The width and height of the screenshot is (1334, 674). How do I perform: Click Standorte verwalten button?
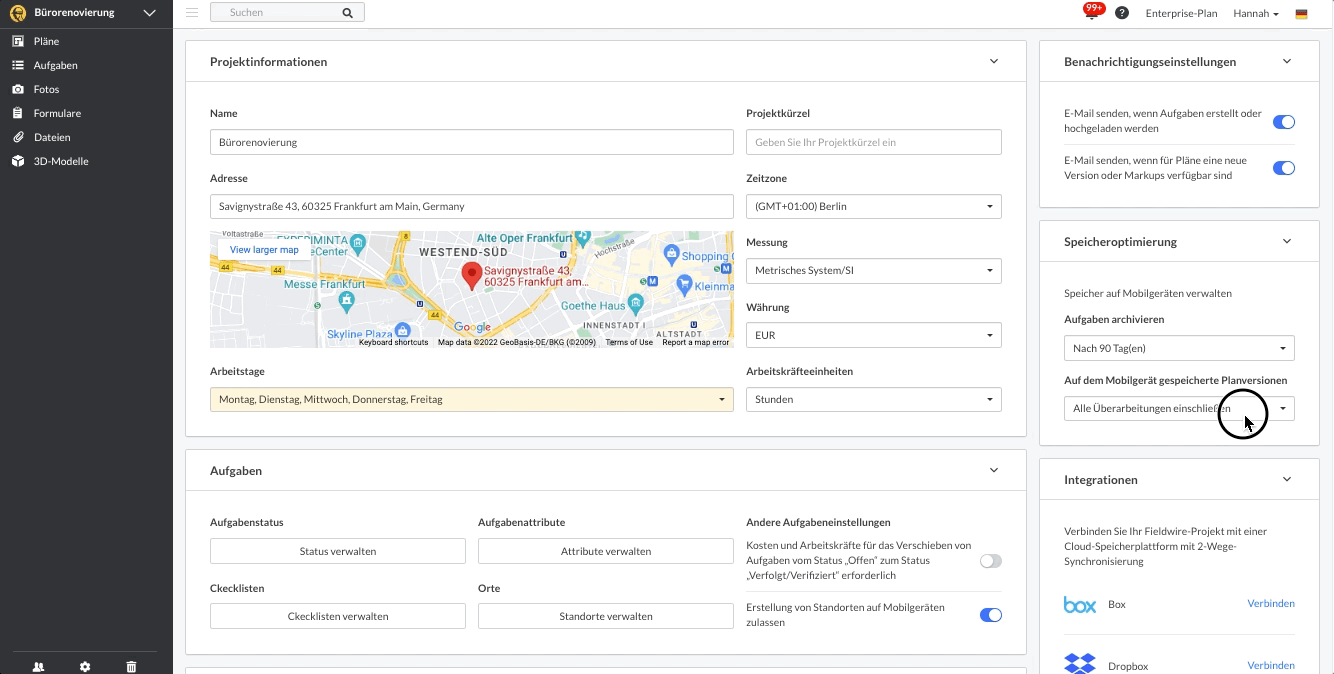pos(606,616)
